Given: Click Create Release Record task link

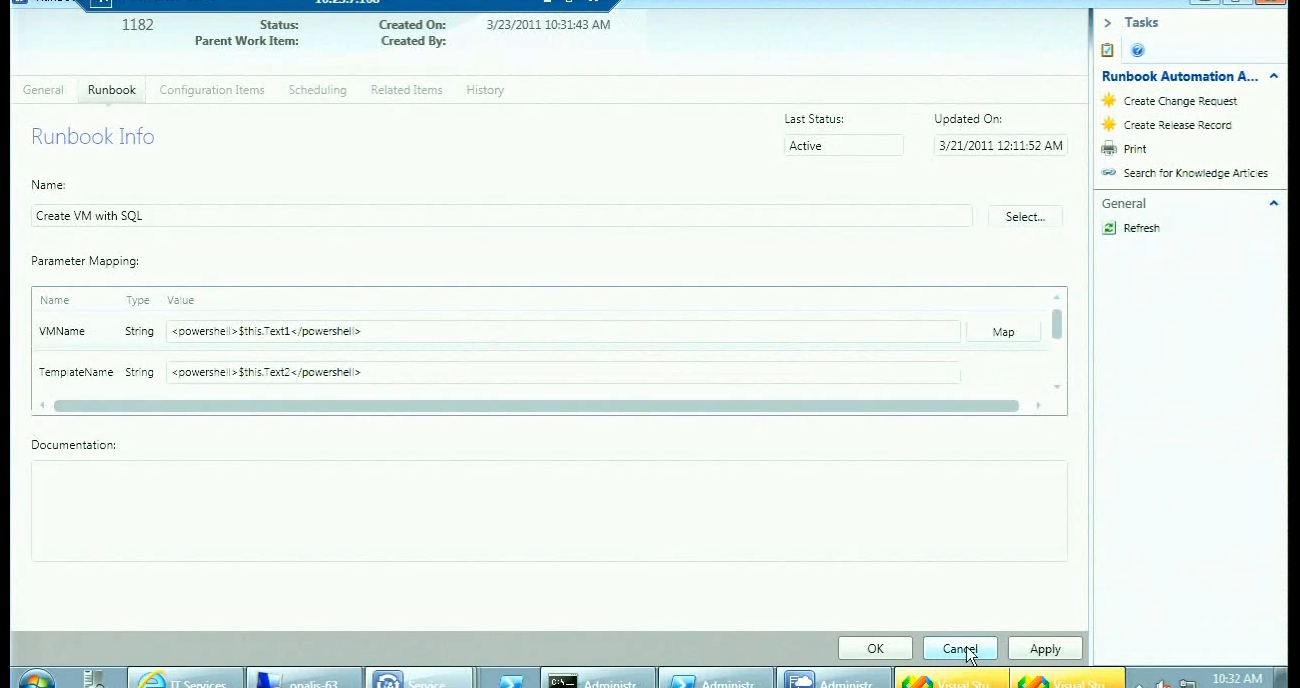Looking at the screenshot, I should (1177, 125).
